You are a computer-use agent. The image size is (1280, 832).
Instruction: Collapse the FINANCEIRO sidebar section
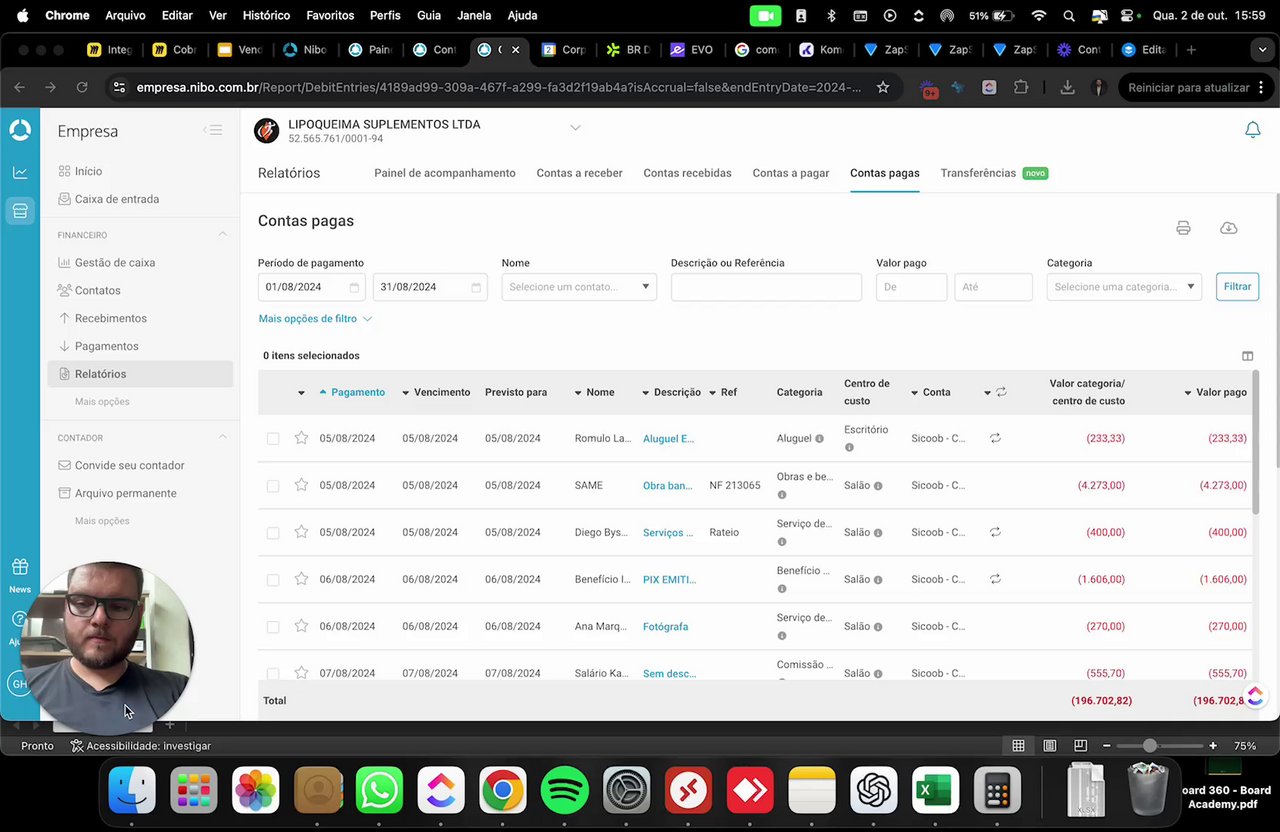pyautogui.click(x=223, y=235)
